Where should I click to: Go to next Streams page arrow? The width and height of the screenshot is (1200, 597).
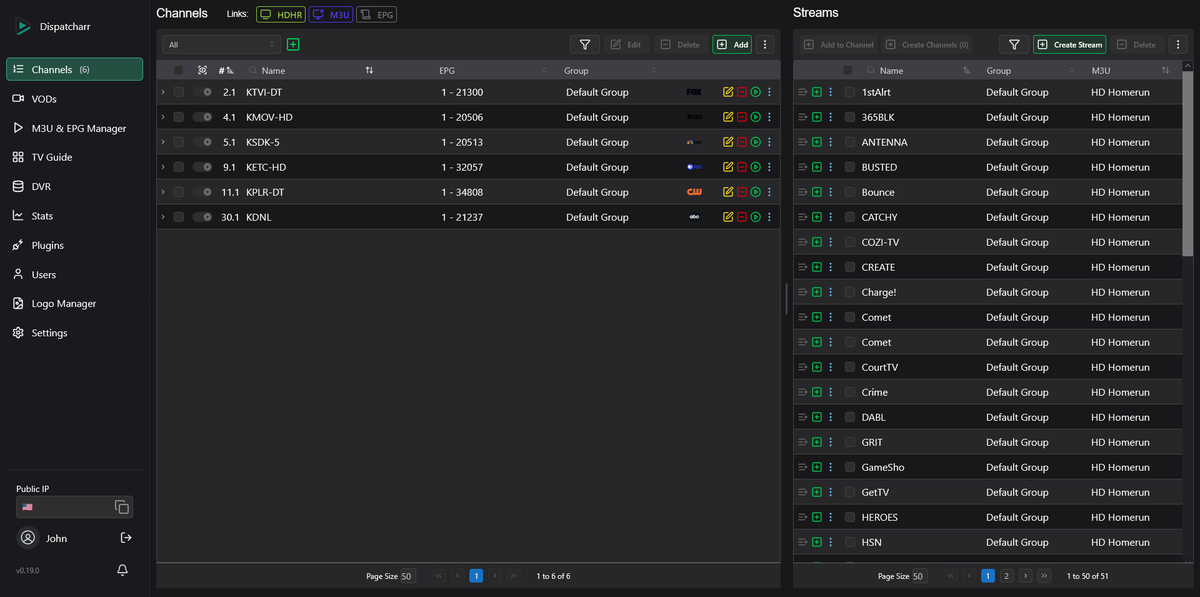pos(1025,576)
